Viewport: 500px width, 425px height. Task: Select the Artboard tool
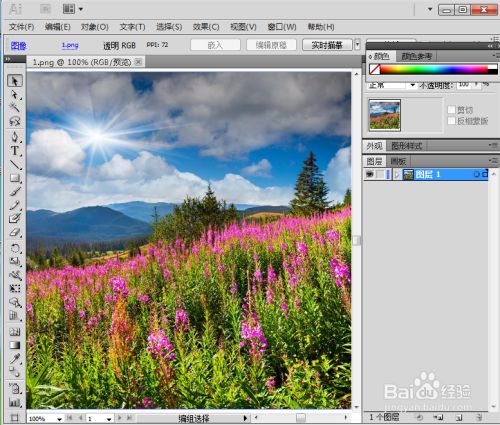15,417
